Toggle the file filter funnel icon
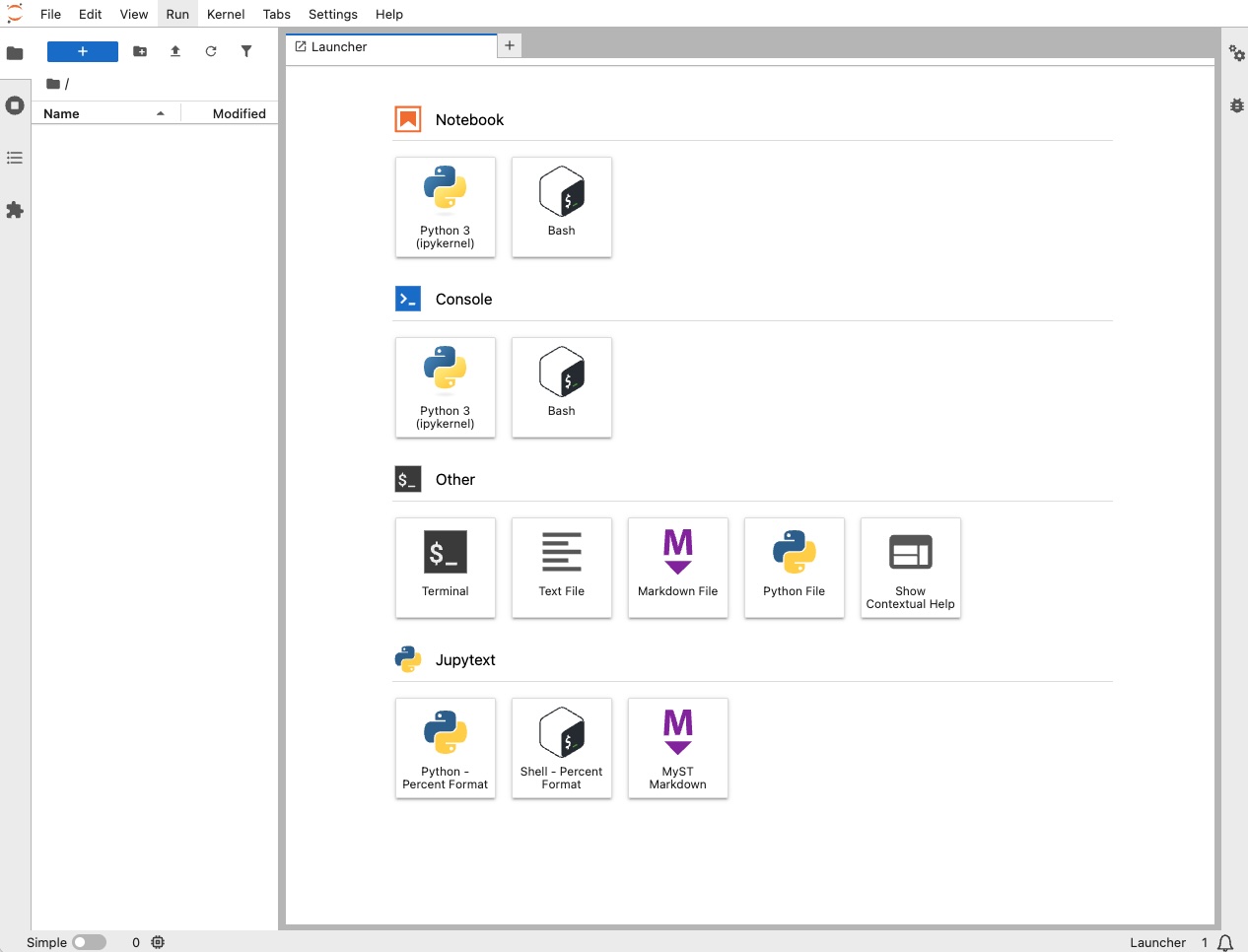 pos(246,51)
